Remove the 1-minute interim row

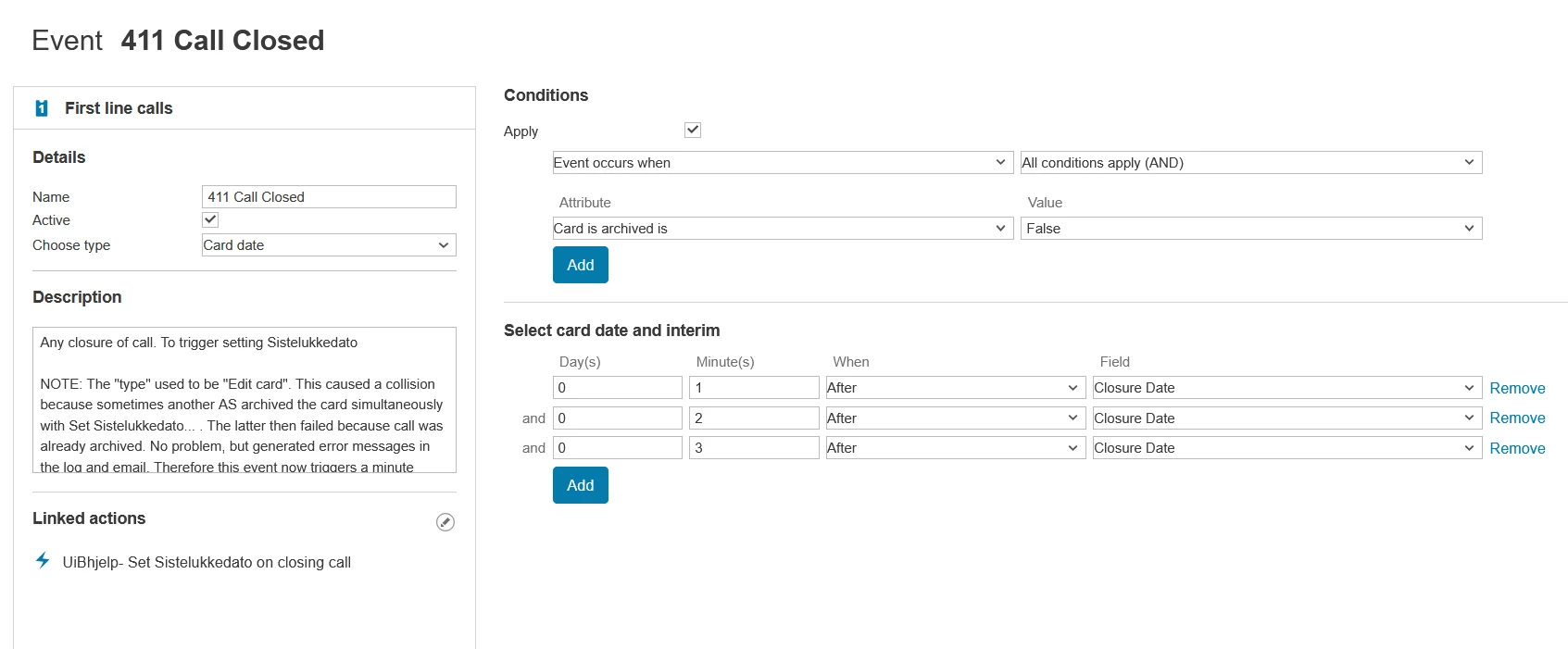tap(1516, 389)
